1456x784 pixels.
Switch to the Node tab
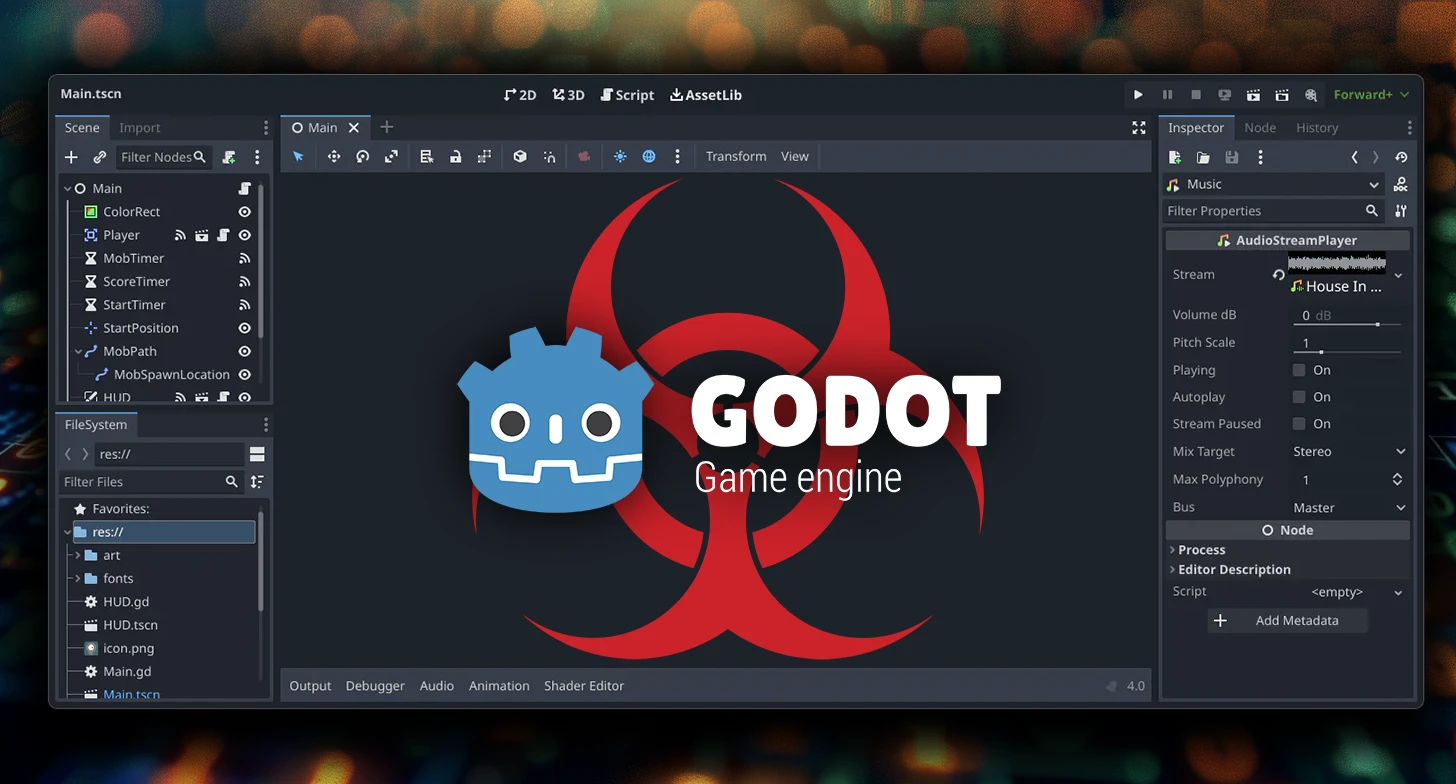pyautogui.click(x=1259, y=128)
